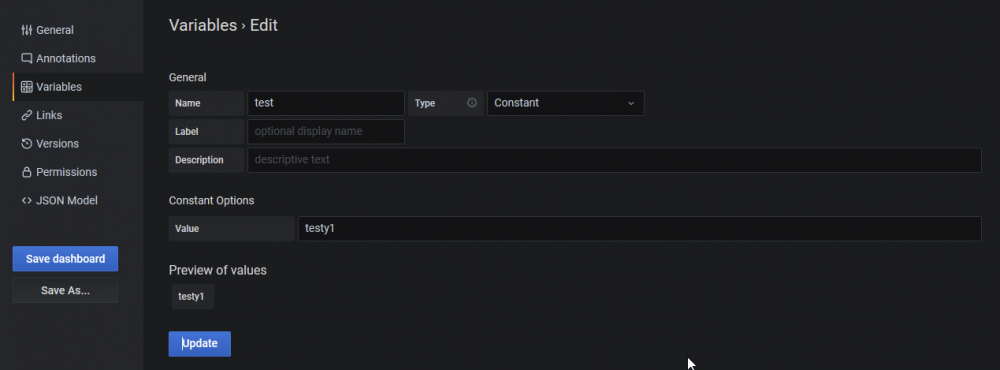Click the Versions history icon
Image resolution: width=1000 pixels, height=370 pixels.
(26, 144)
